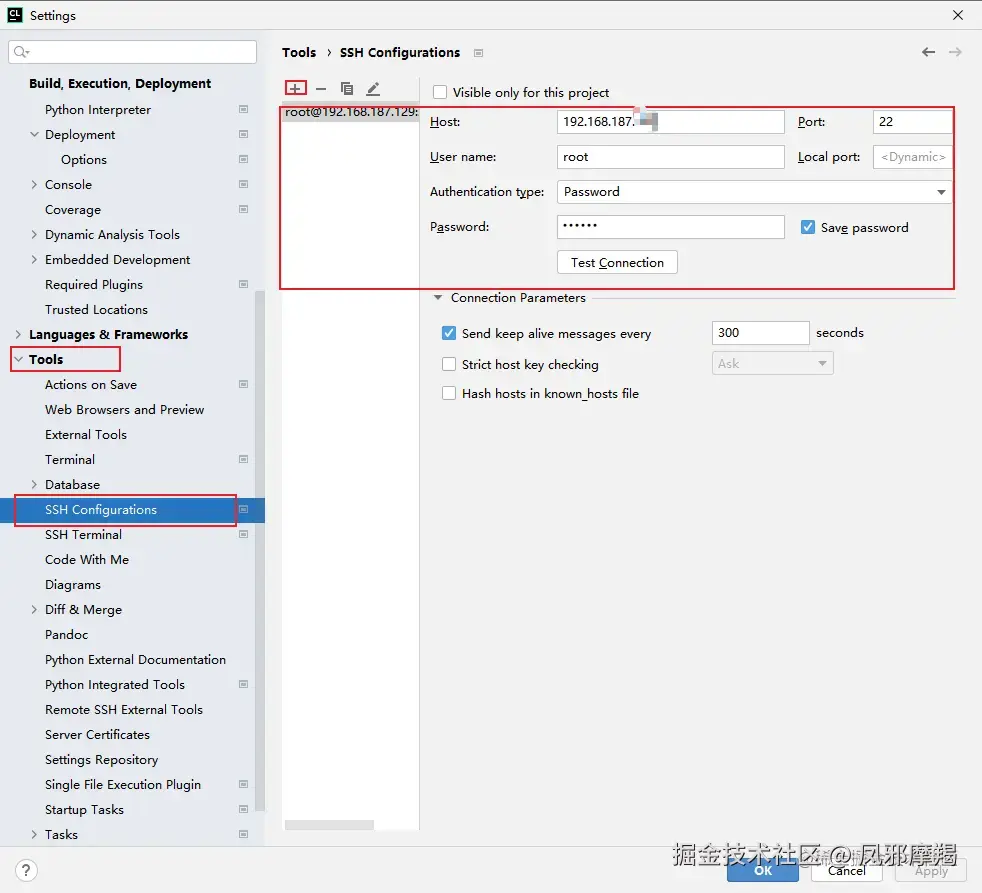Click project icon next to Single File Execution Plugin

244,784
